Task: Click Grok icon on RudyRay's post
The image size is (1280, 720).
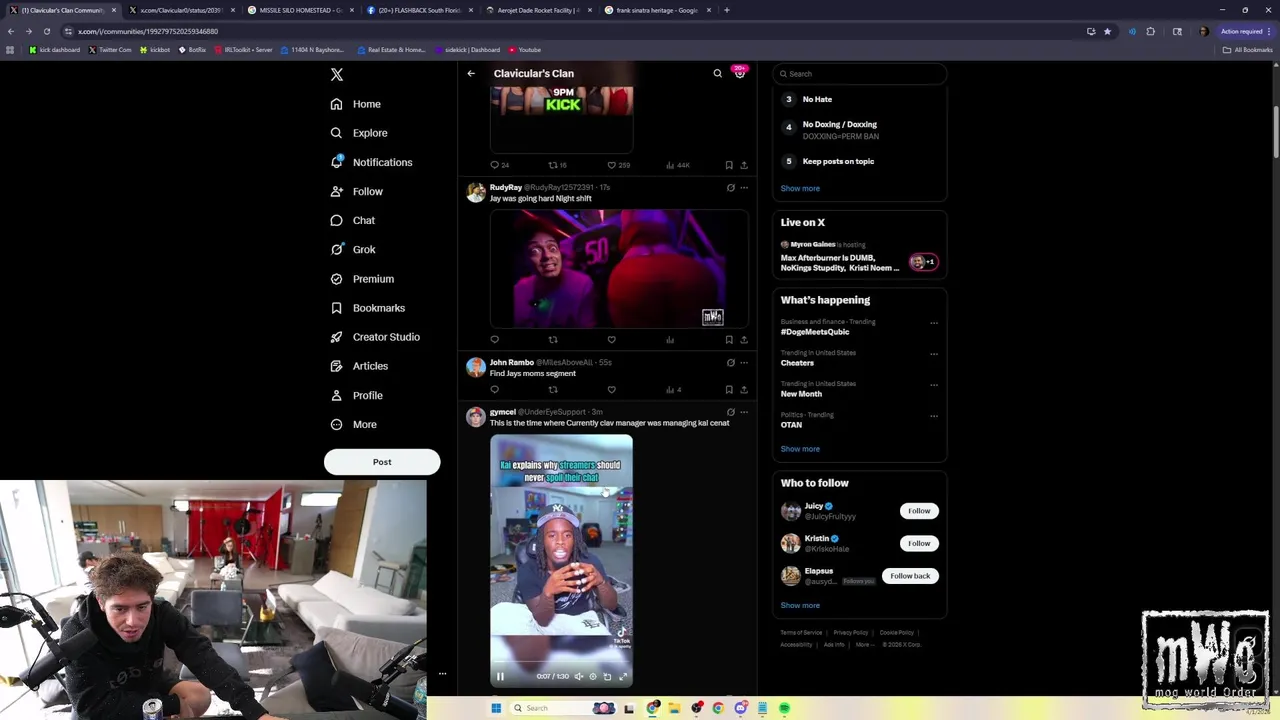Action: 731,188
